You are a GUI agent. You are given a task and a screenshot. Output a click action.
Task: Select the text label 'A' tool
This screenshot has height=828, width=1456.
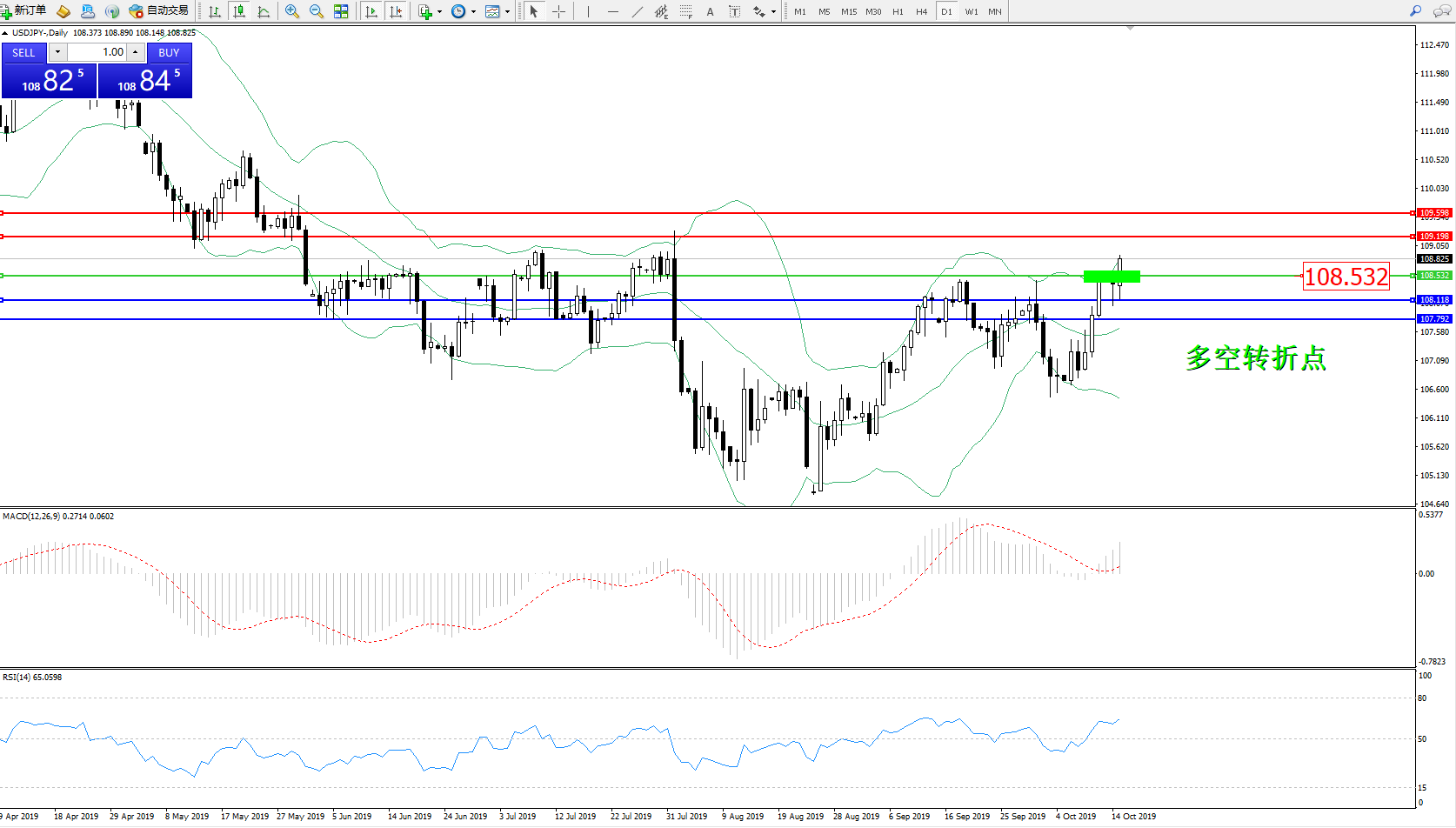[710, 11]
